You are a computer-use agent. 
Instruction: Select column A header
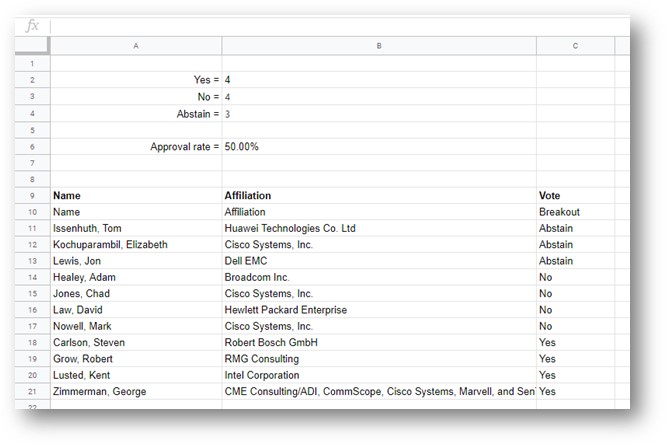pyautogui.click(x=136, y=46)
